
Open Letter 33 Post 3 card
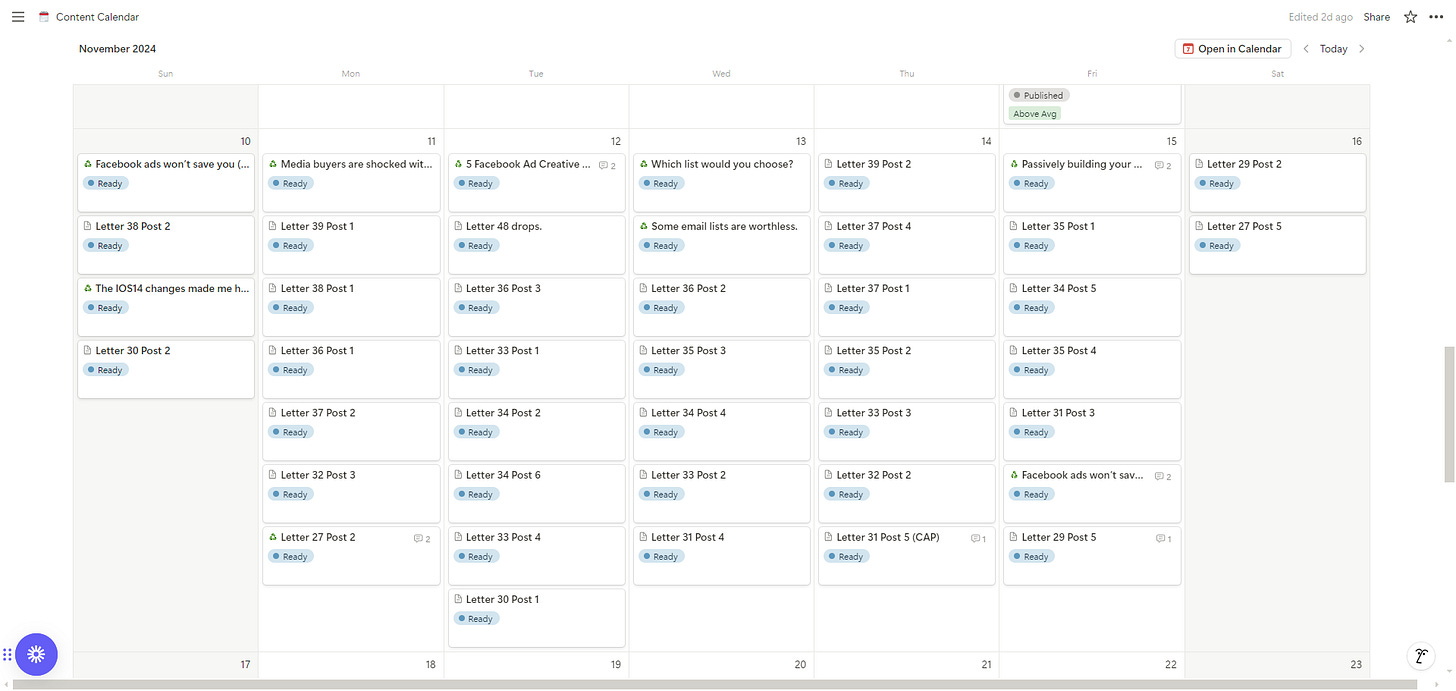click(x=907, y=431)
